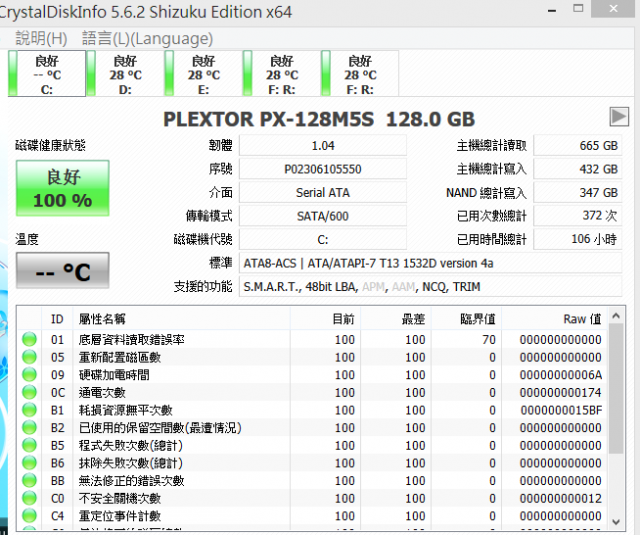Select the 抹除失敗次數(總計) attribute row
Image resolution: width=640 pixels, height=535 pixels.
(313, 463)
